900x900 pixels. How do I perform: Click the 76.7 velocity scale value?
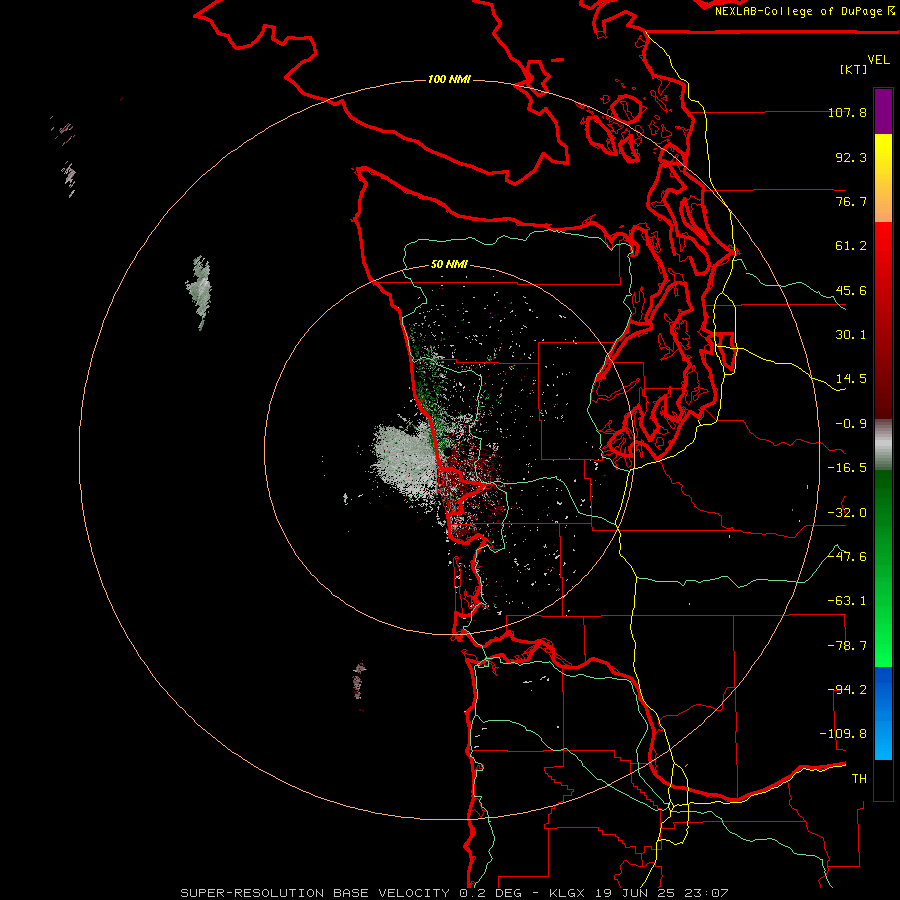point(851,201)
